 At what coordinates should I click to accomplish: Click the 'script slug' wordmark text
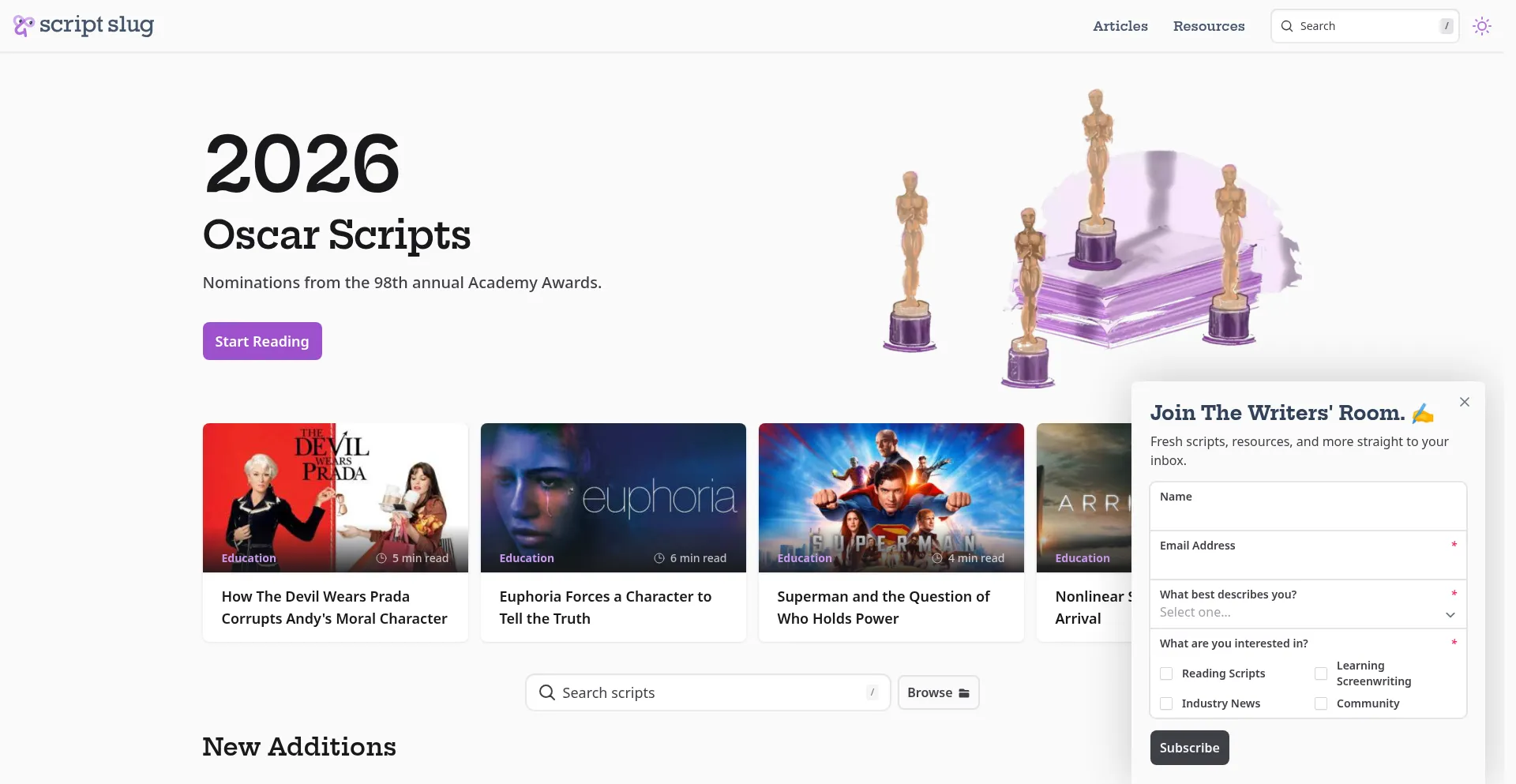[x=96, y=25]
